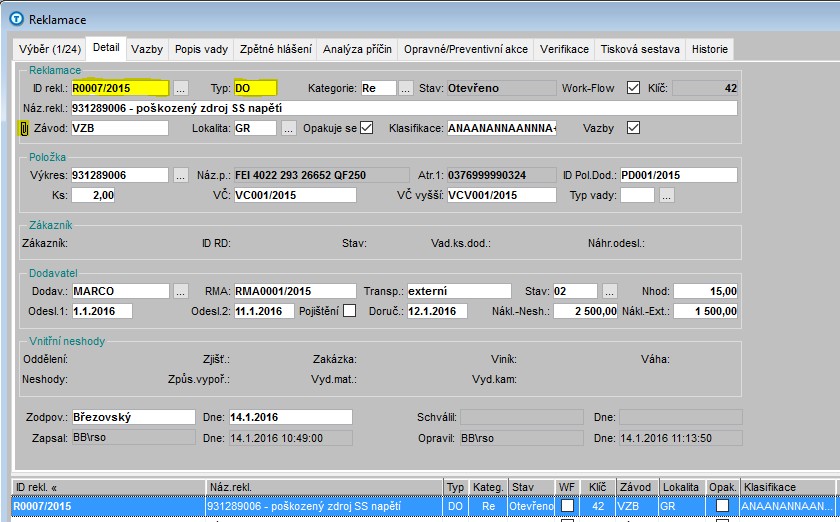Click the Typ column header
This screenshot has width=840, height=522.
tap(455, 487)
